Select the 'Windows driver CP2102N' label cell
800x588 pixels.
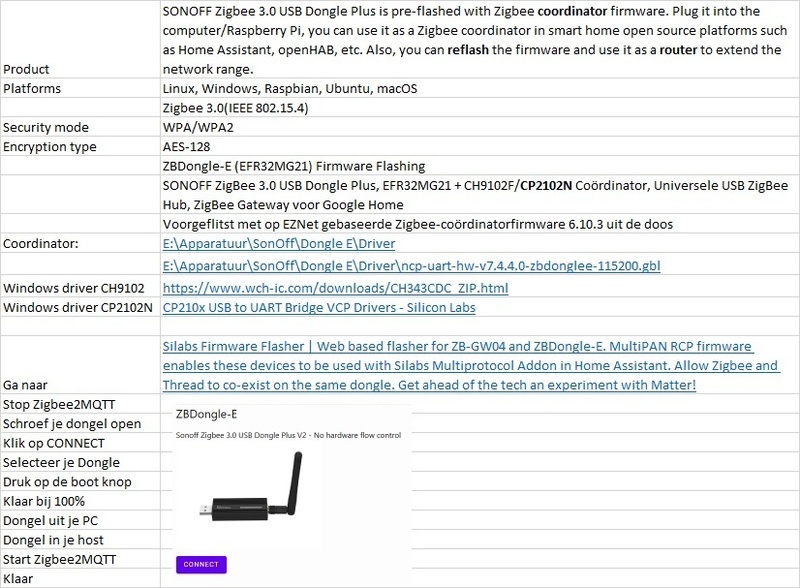(80, 307)
